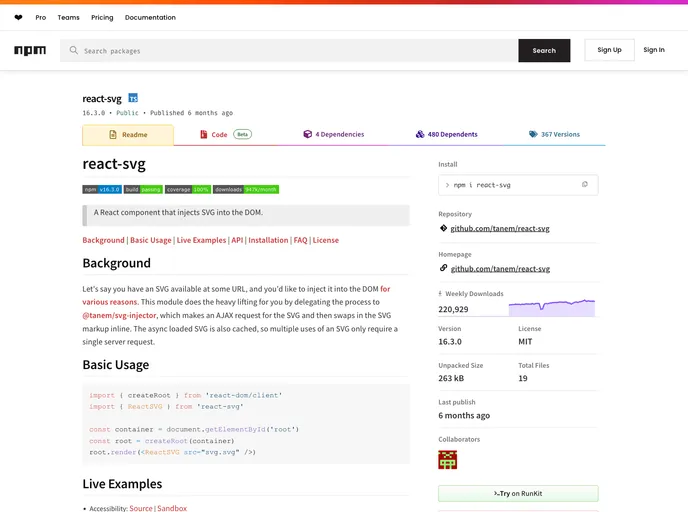688x512 pixels.
Task: Click the 'Public' package label
Action: 127,113
